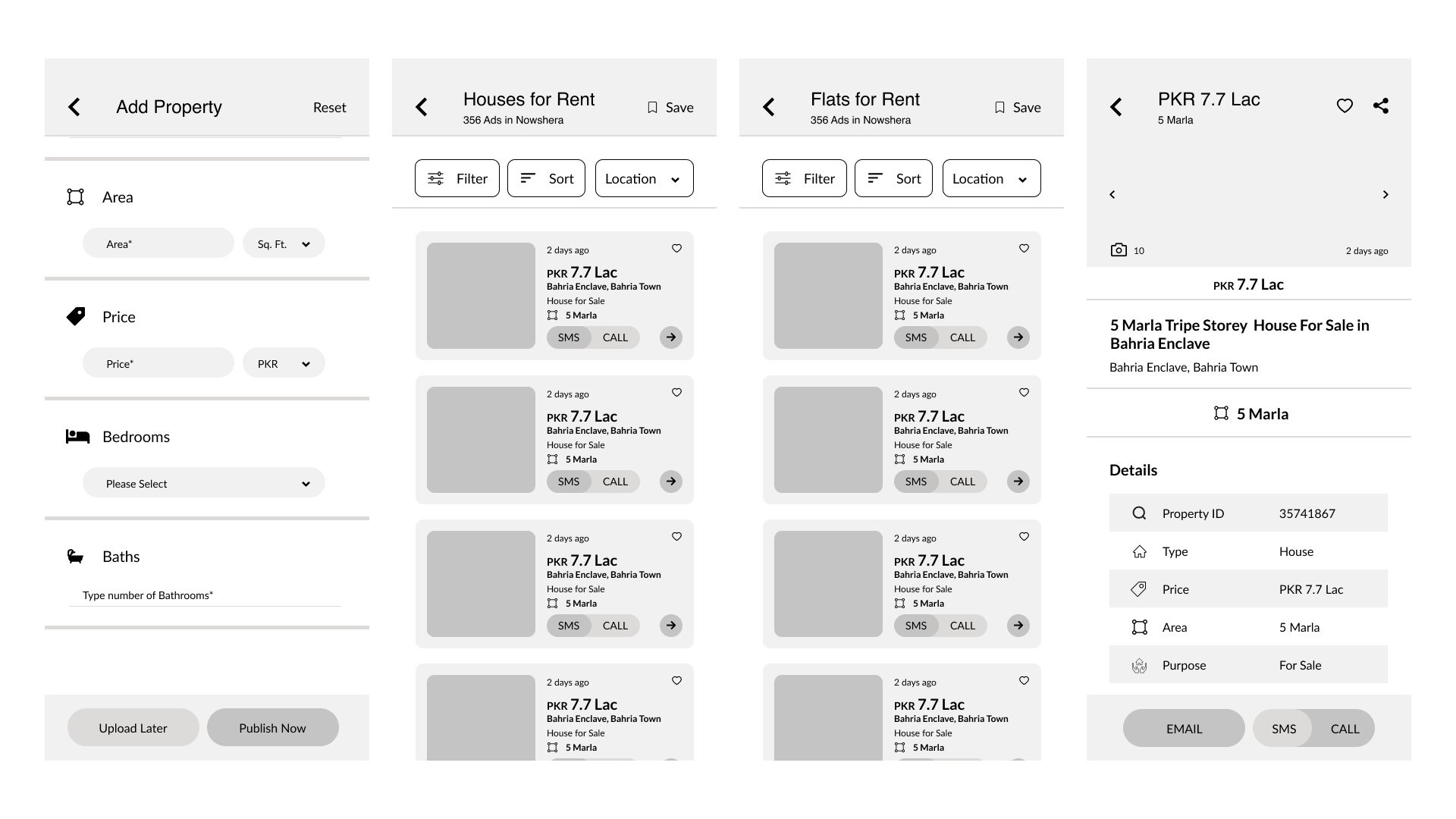
Task: Favorite the second Flats for Rent listing
Action: tap(1024, 393)
